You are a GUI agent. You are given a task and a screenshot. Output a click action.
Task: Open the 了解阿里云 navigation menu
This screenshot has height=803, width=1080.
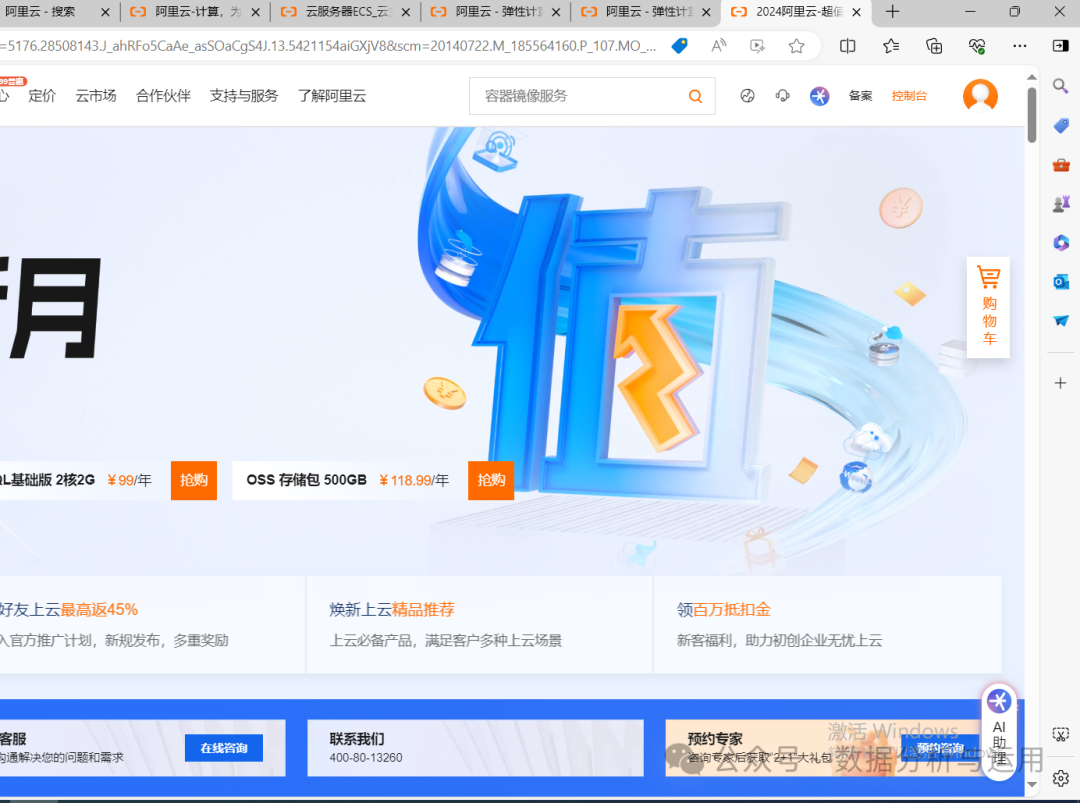pyautogui.click(x=332, y=96)
